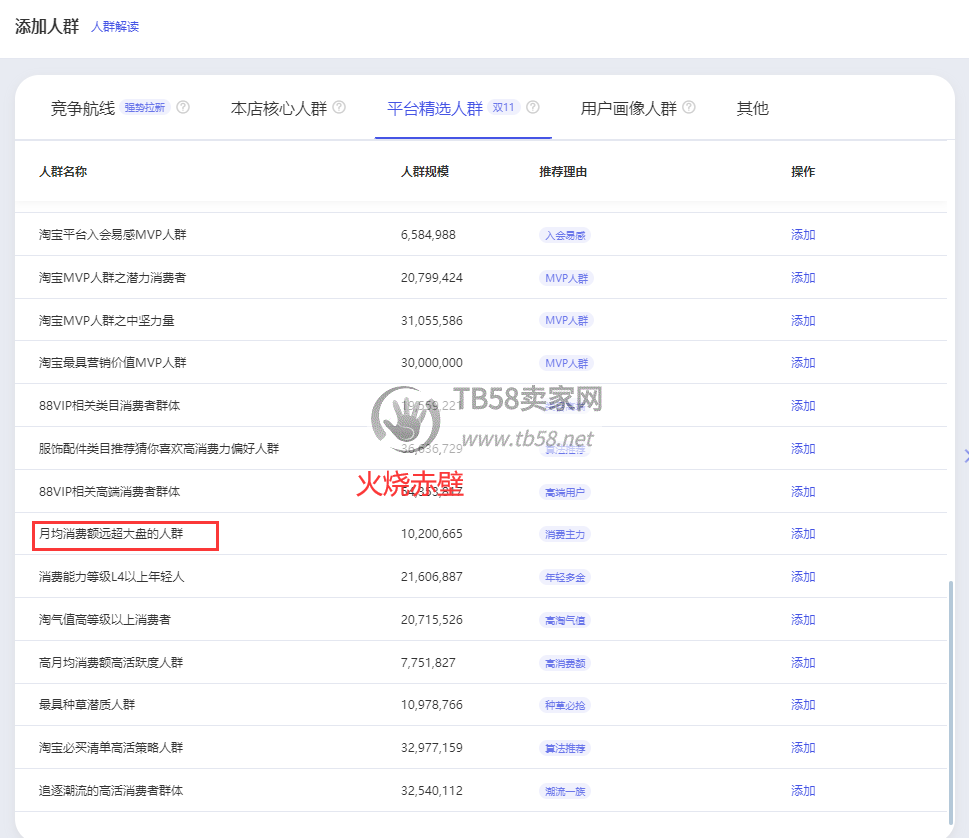Click 添加 for 淘宝最具营销价值MVP人群

[803, 363]
